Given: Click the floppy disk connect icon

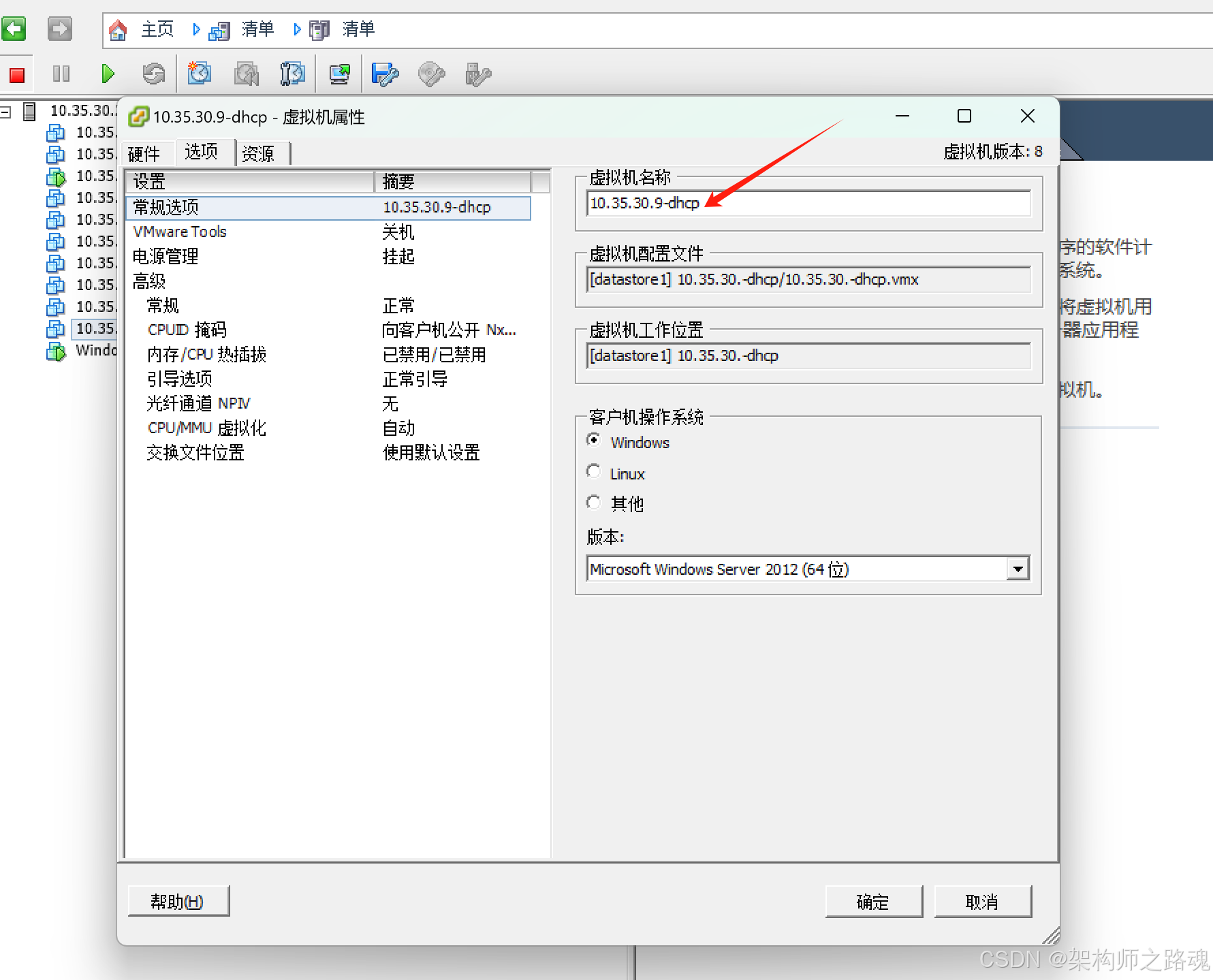Looking at the screenshot, I should [385, 74].
